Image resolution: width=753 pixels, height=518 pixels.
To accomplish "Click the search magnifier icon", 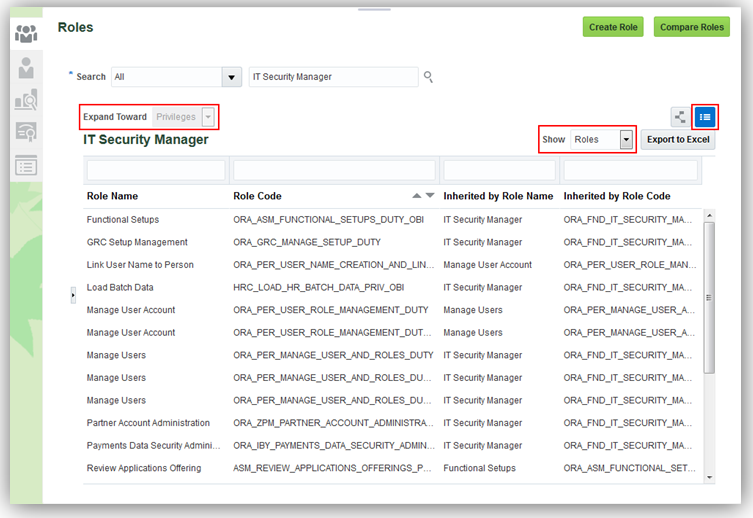I will click(429, 77).
